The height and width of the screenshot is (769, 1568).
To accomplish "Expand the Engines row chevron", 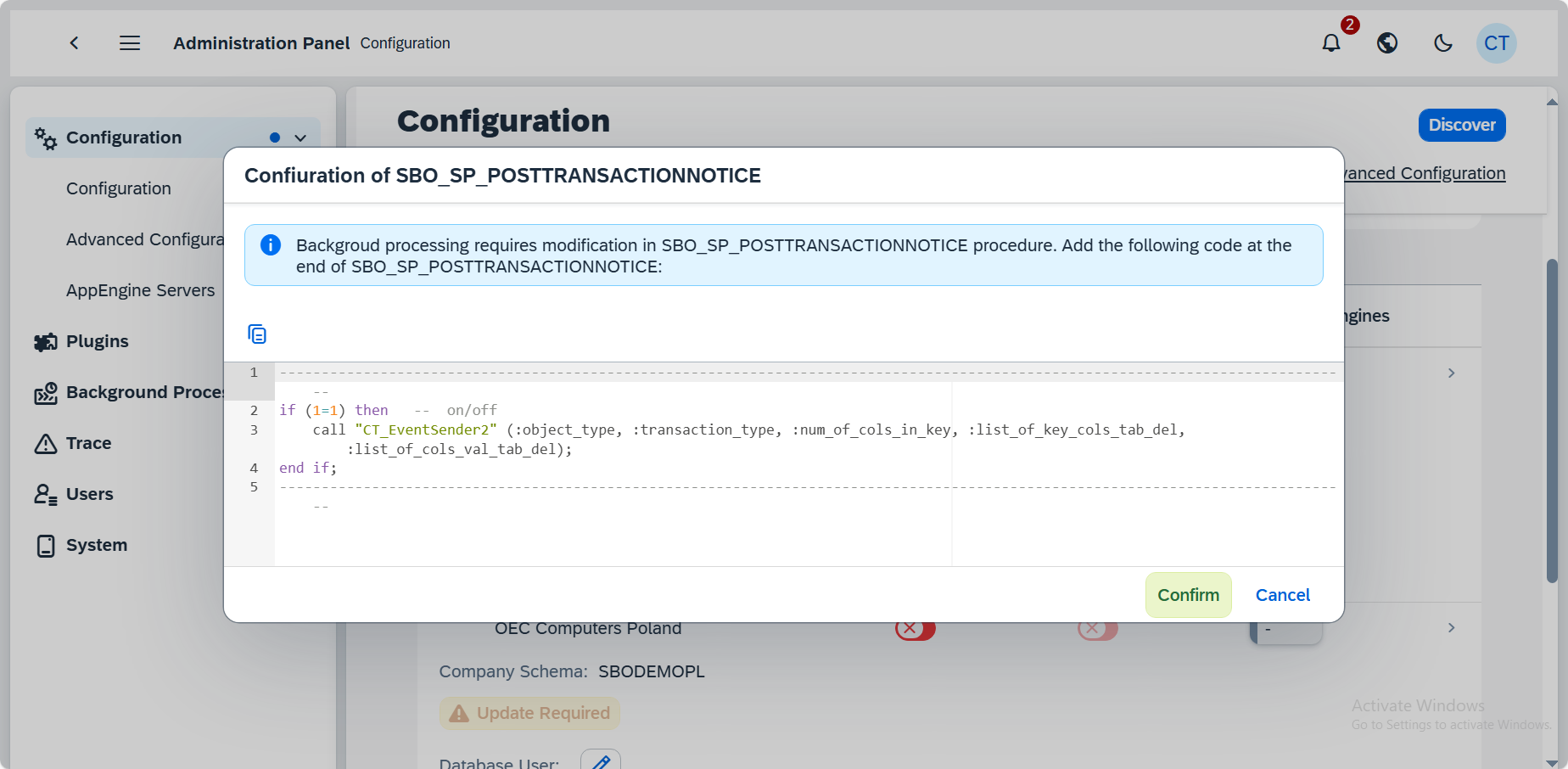I will [x=1451, y=373].
